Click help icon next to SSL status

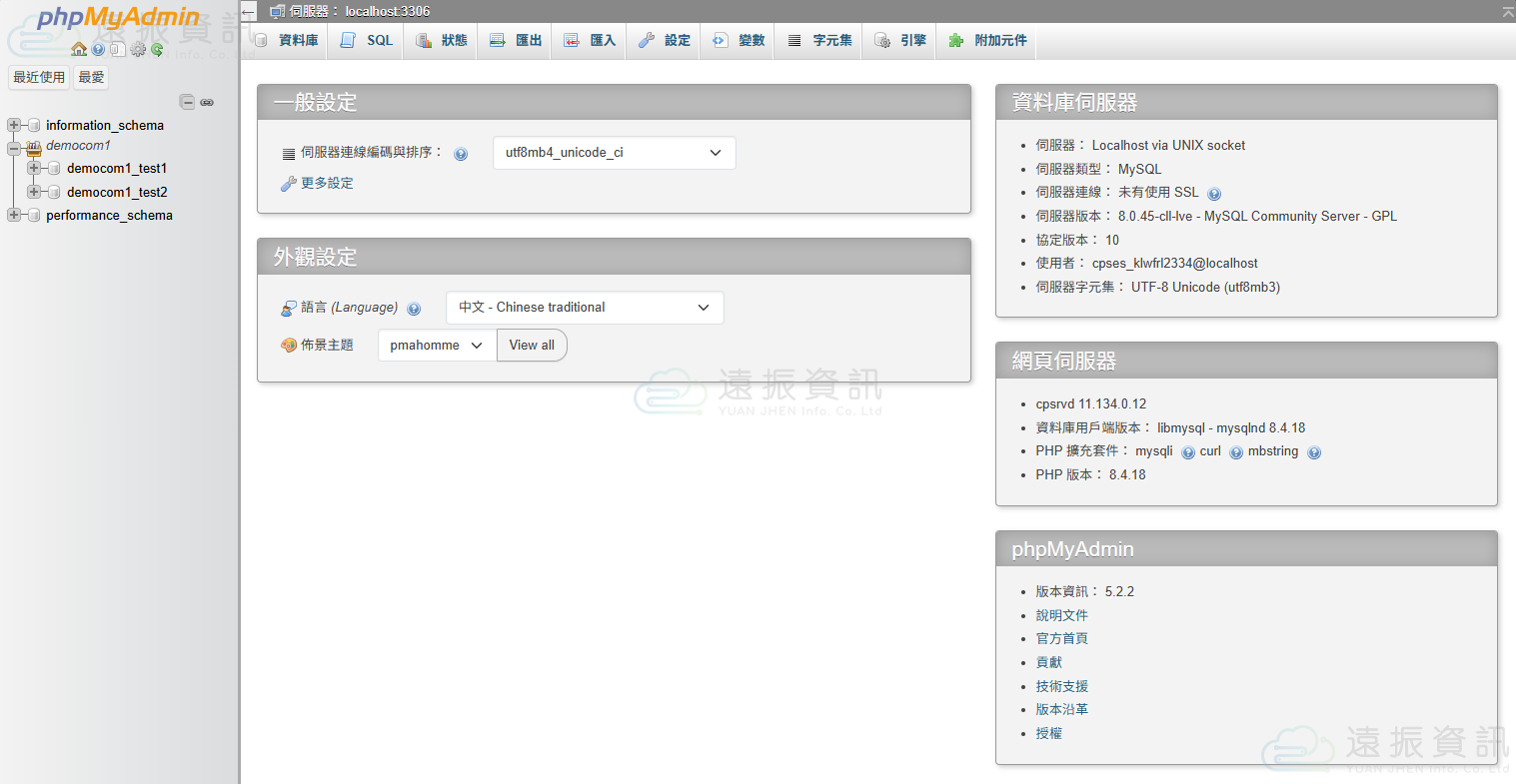(1214, 194)
